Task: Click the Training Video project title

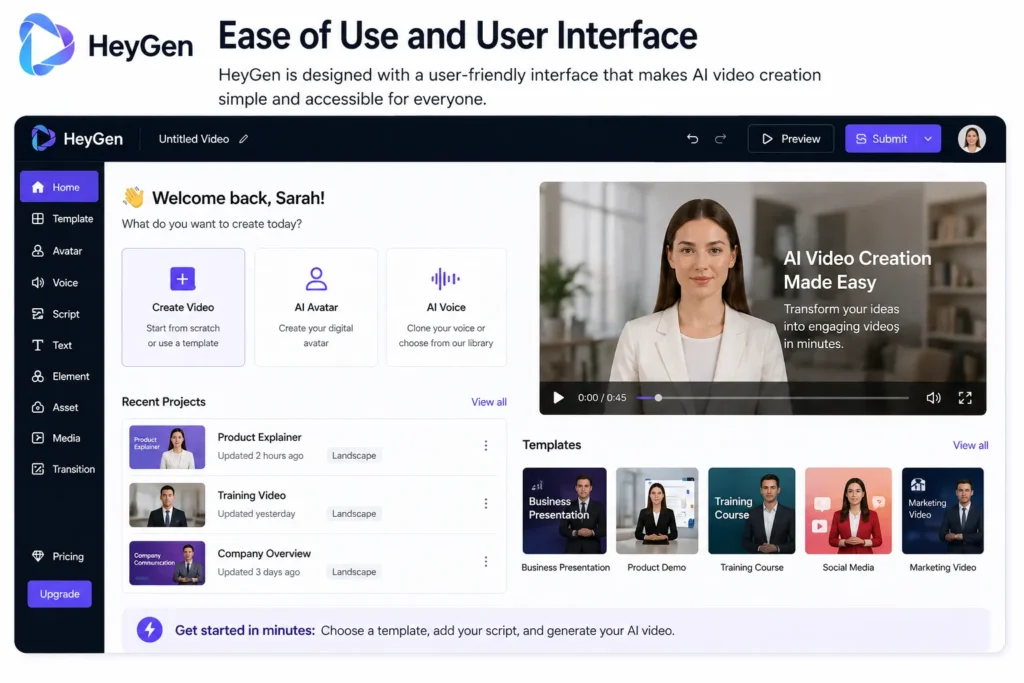Action: pyautogui.click(x=251, y=496)
